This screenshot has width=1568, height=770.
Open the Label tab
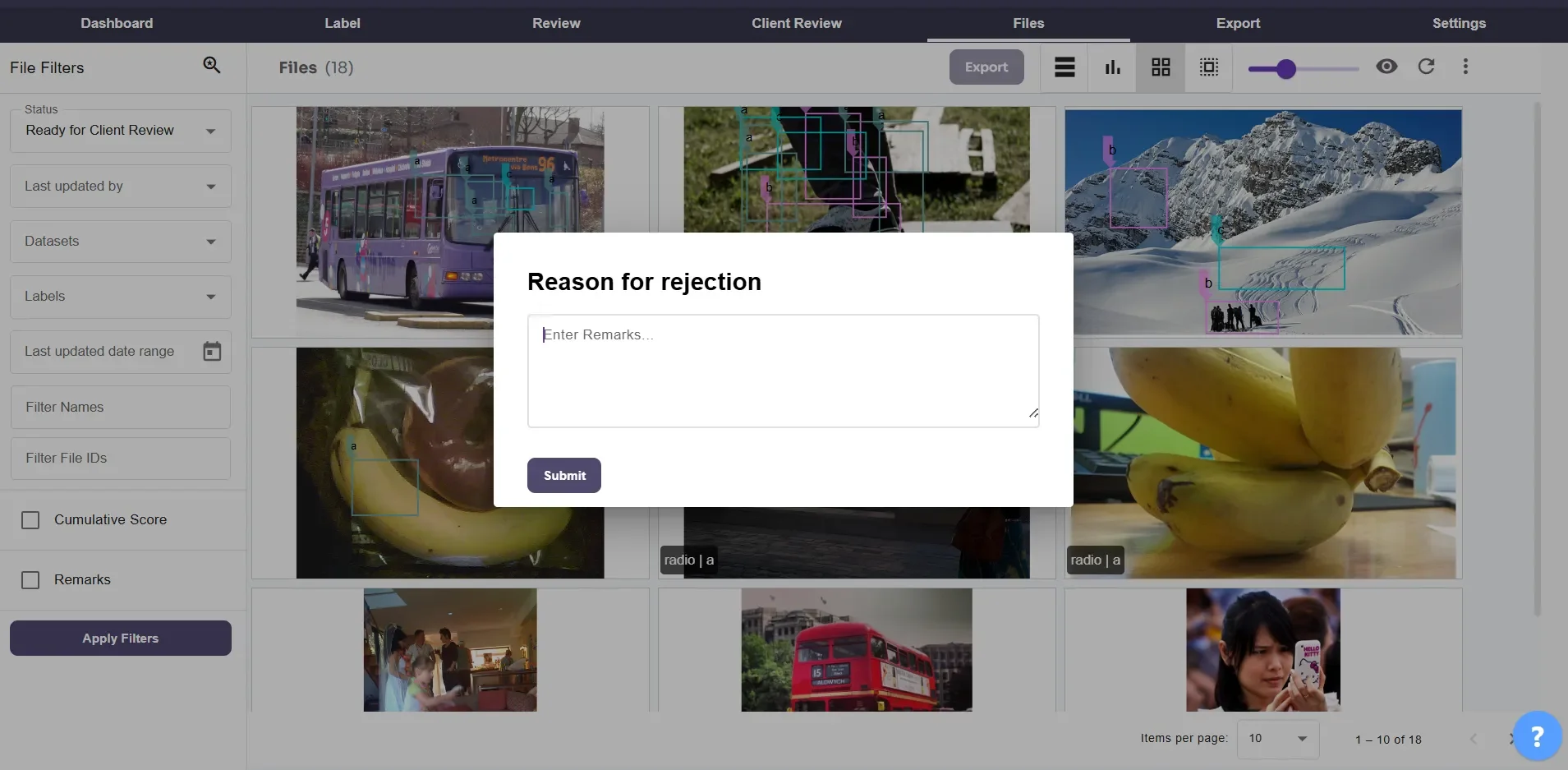point(343,23)
